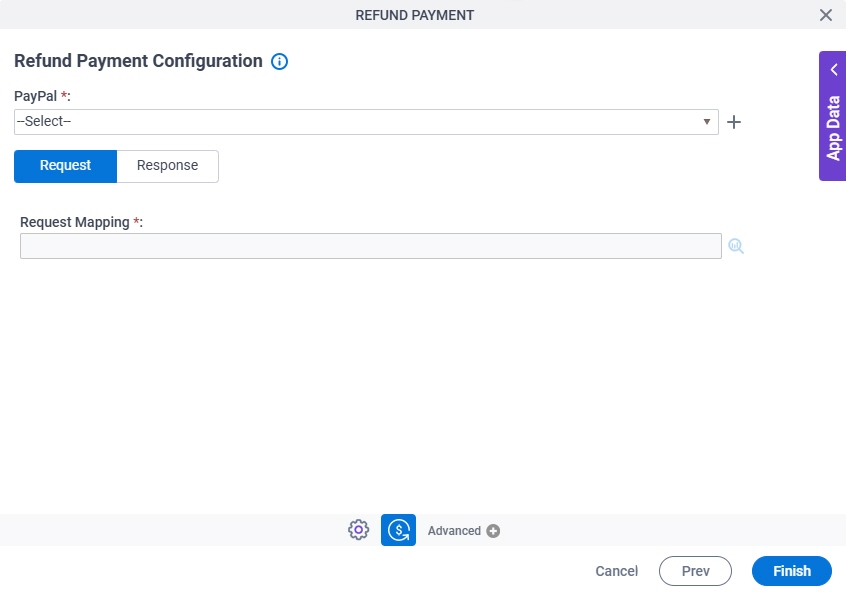Close the Refund Payment dialog
846x595 pixels.
coord(825,15)
